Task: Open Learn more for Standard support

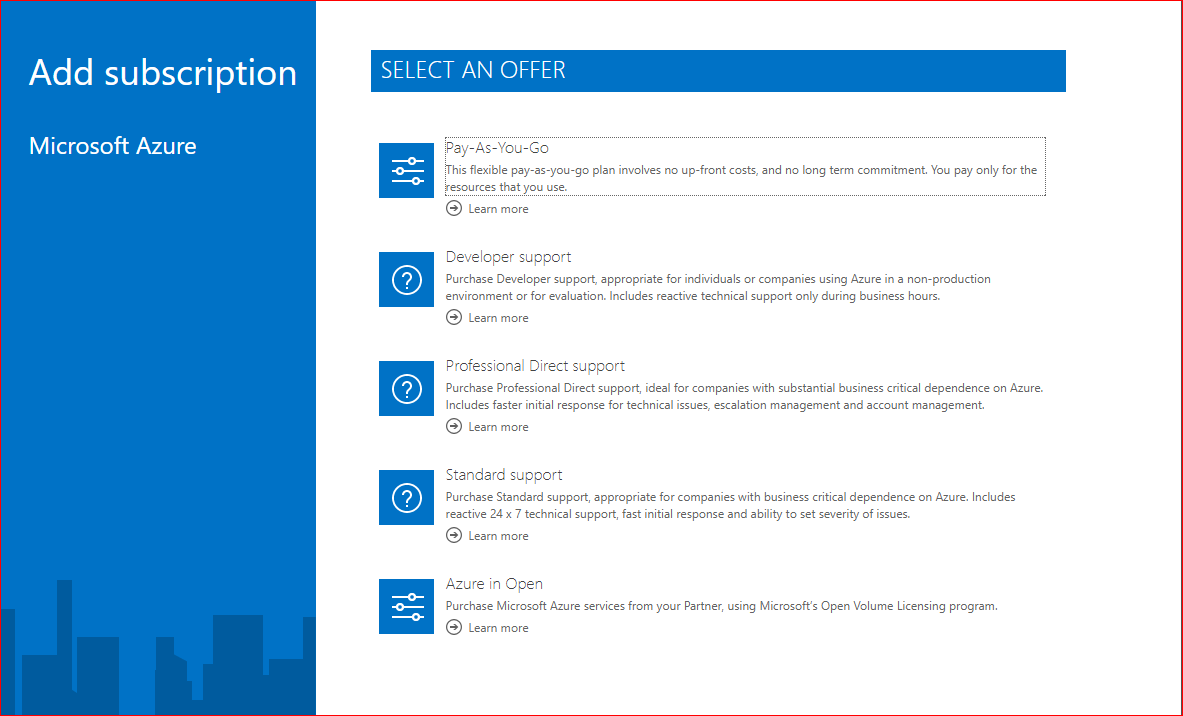Action: [x=498, y=536]
